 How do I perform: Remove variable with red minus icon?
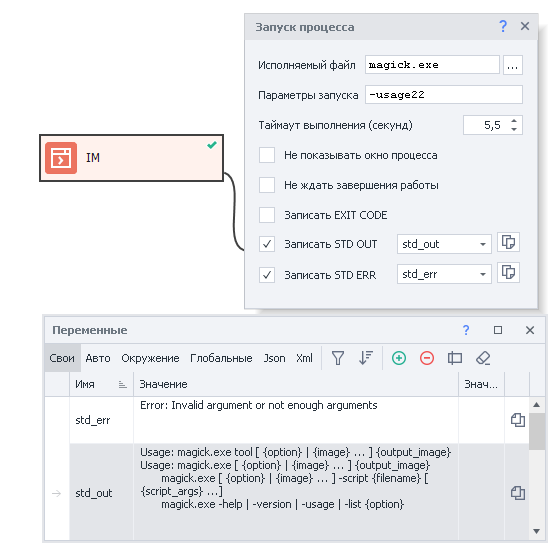point(427,358)
